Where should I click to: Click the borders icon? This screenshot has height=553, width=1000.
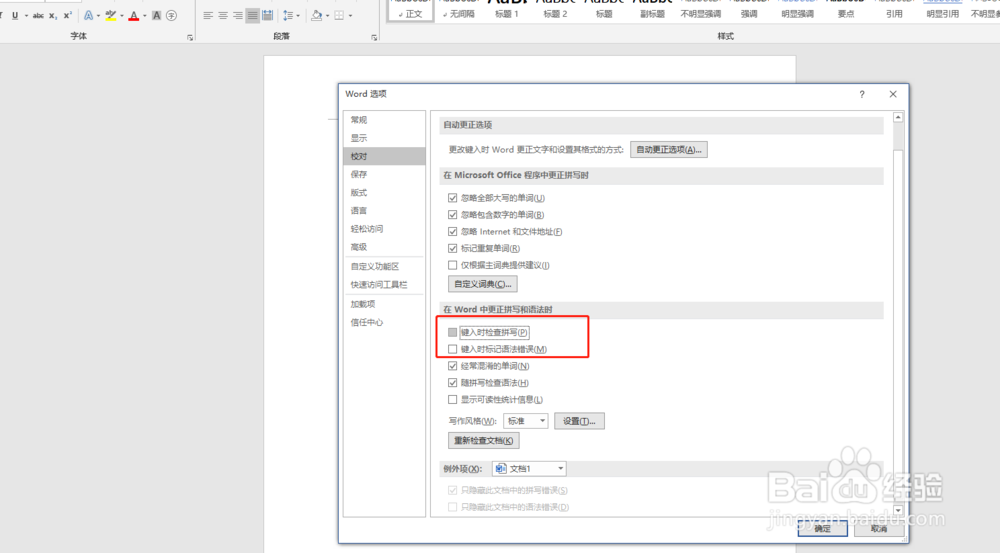(x=339, y=15)
